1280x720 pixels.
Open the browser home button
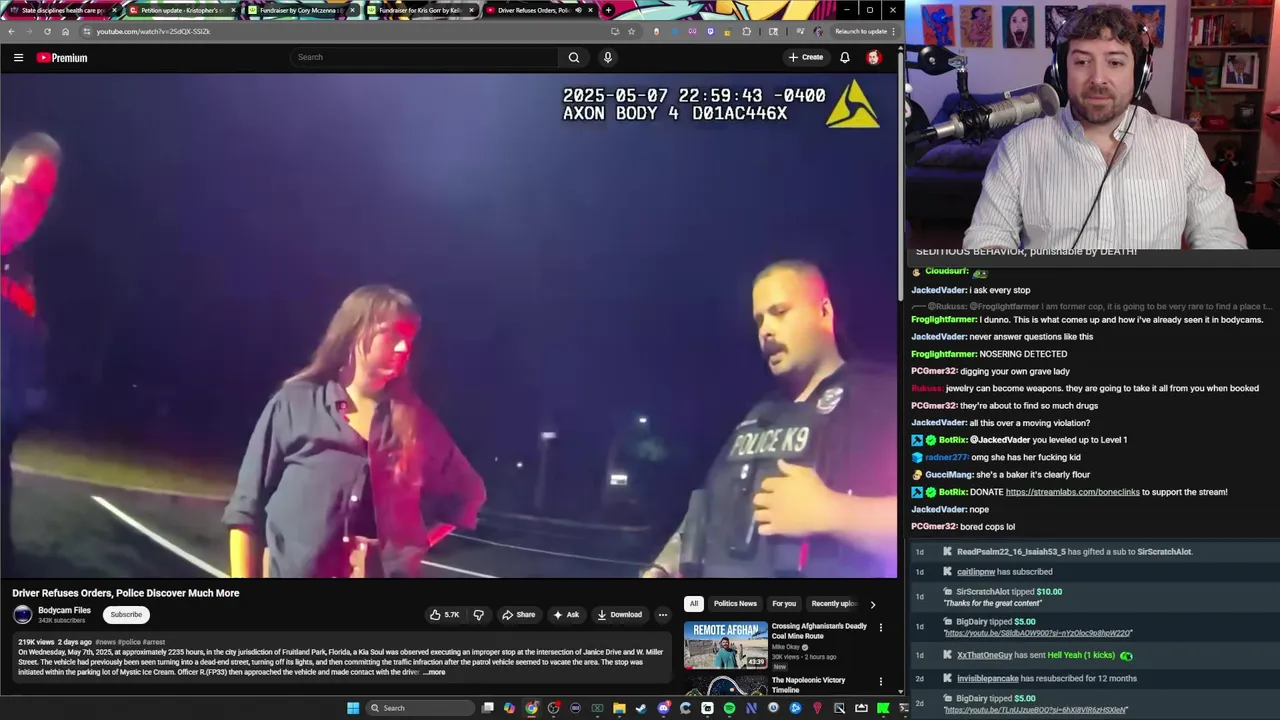[65, 31]
